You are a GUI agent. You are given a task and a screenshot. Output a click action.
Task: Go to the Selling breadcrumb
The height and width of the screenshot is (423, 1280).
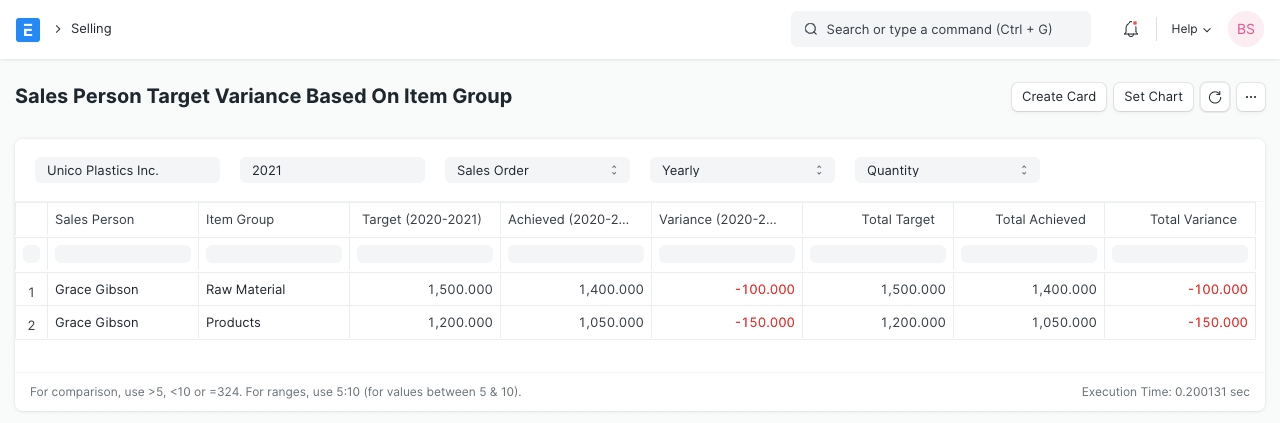point(91,29)
